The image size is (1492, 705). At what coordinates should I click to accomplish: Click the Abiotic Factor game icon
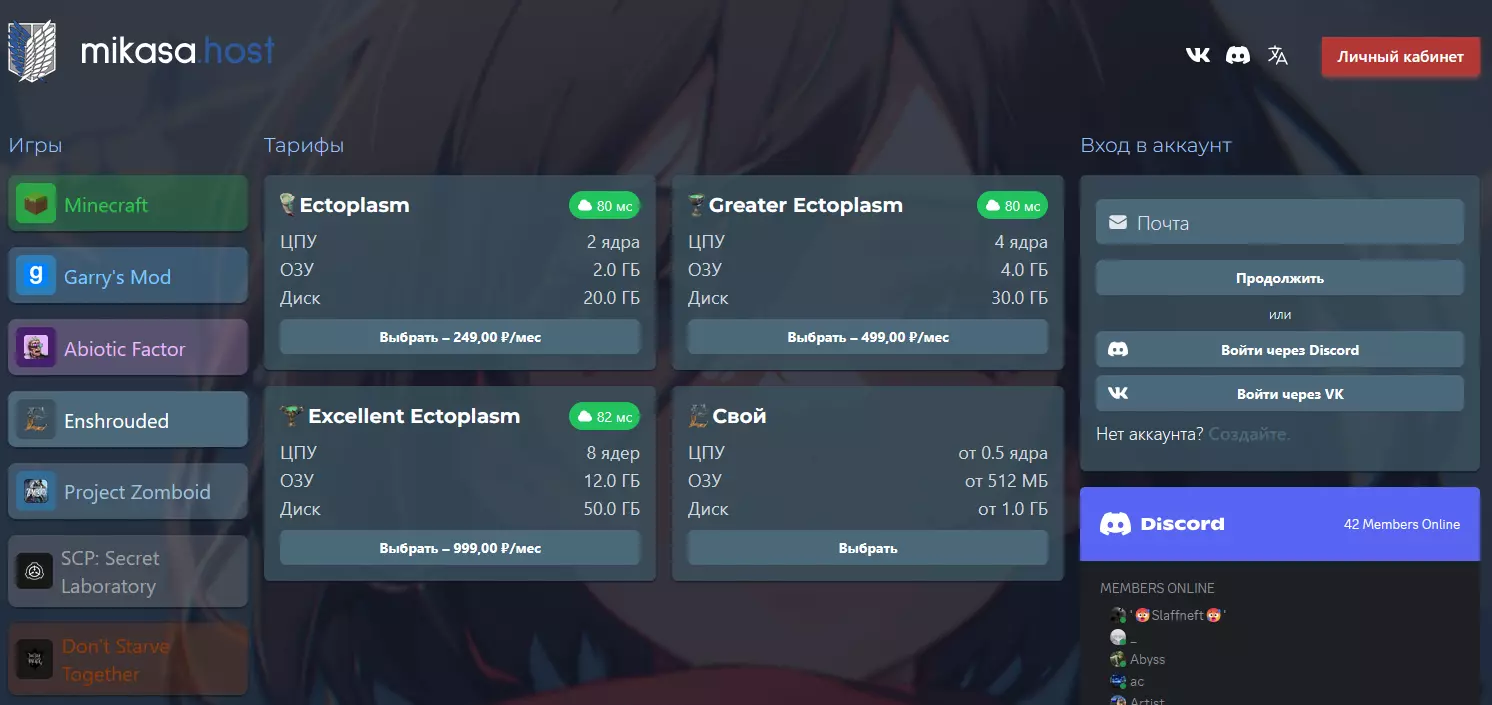tap(36, 348)
